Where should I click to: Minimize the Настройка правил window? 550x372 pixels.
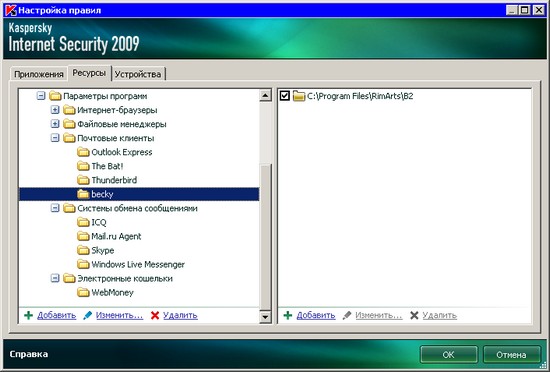(512, 10)
